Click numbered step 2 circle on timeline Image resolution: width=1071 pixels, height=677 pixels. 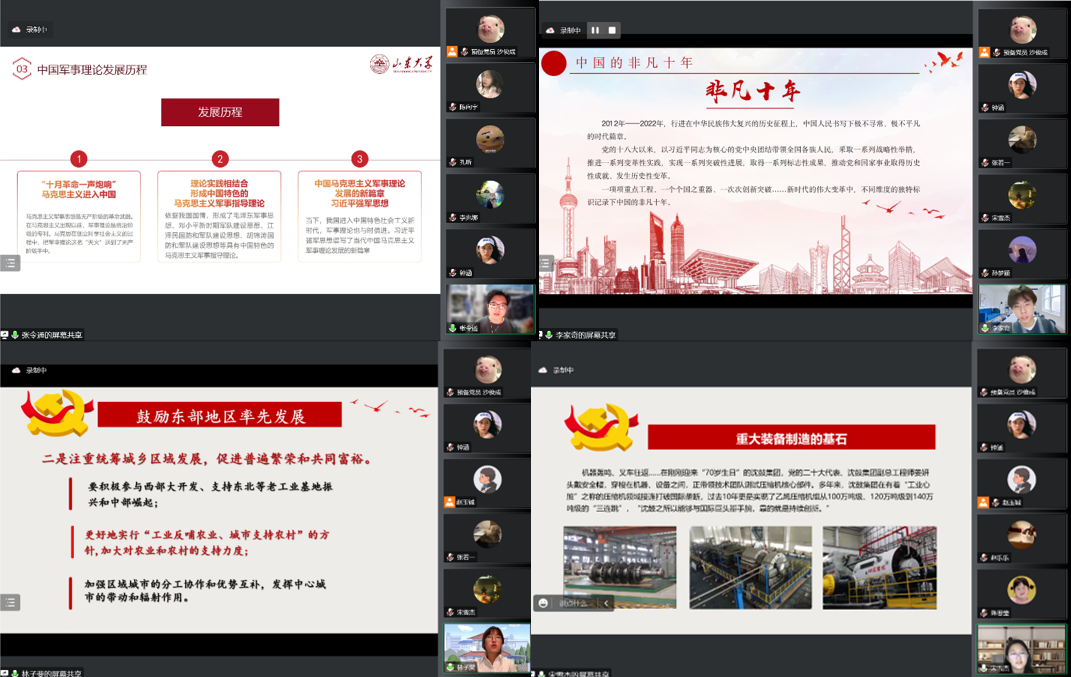[x=220, y=159]
